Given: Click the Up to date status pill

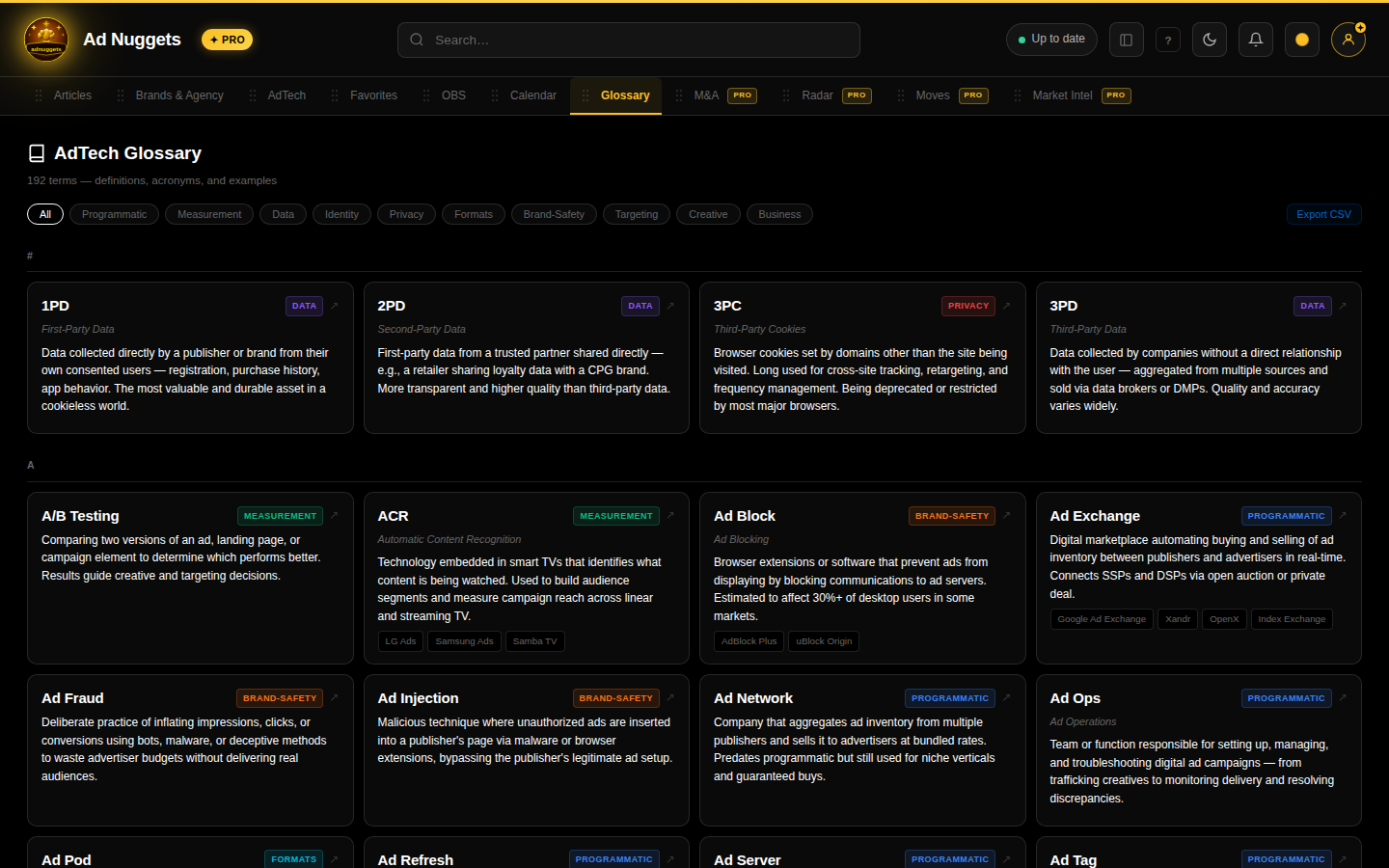Looking at the screenshot, I should click(x=1051, y=40).
